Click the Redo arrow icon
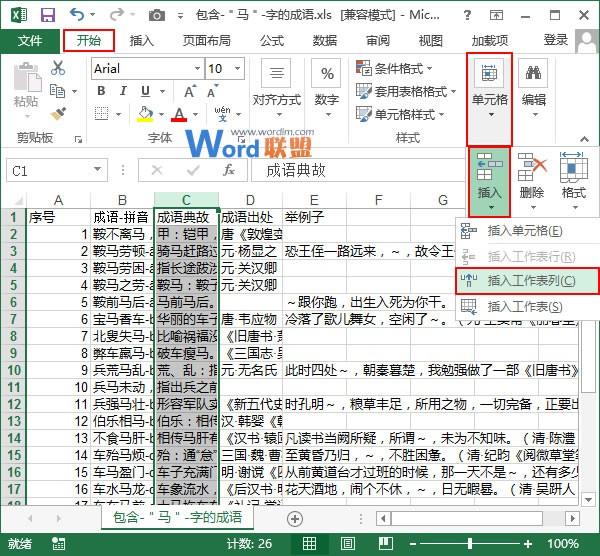This screenshot has width=600, height=556. pyautogui.click(x=116, y=15)
